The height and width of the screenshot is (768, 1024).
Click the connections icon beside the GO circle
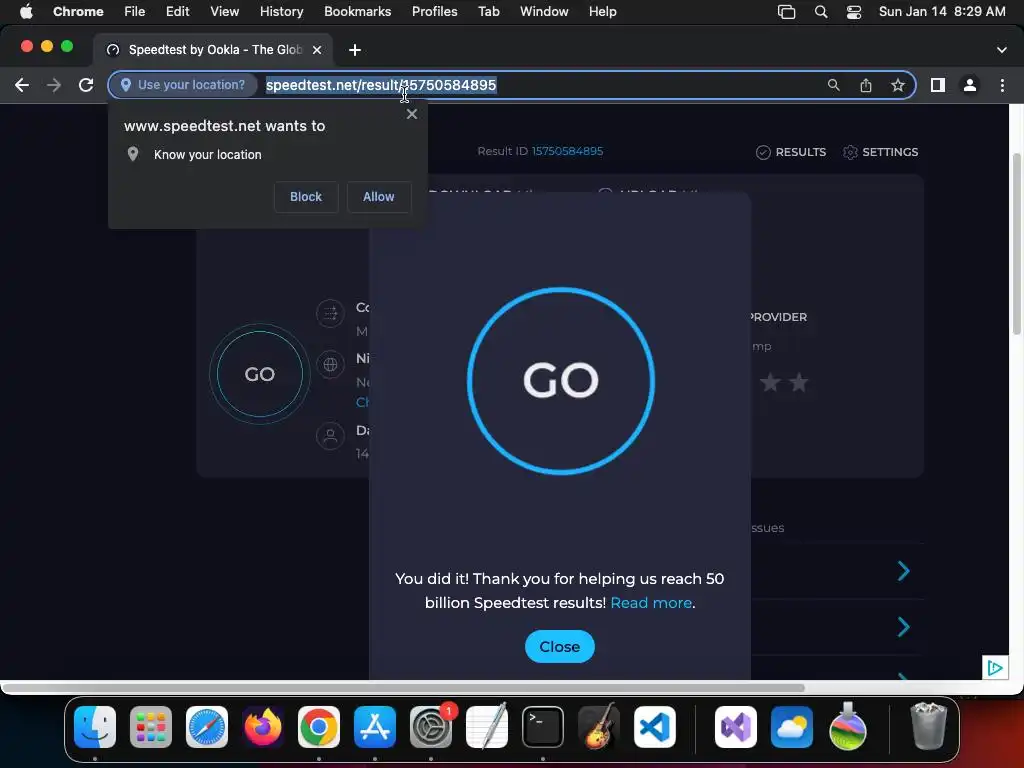(x=330, y=313)
